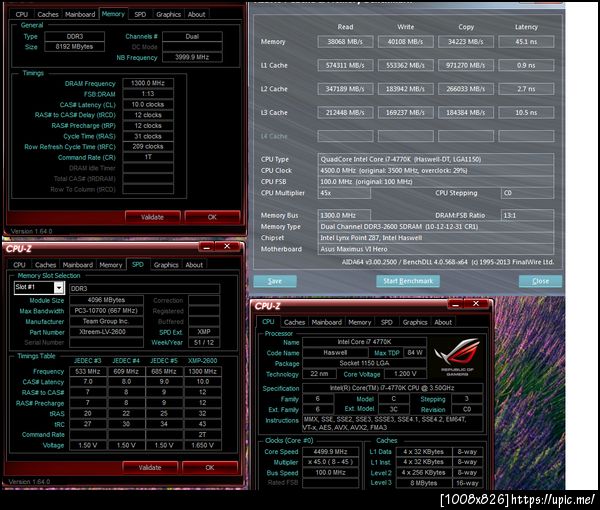Open Memory tab in bottom-right CPU-Z window
The height and width of the screenshot is (510, 600).
pos(359,322)
